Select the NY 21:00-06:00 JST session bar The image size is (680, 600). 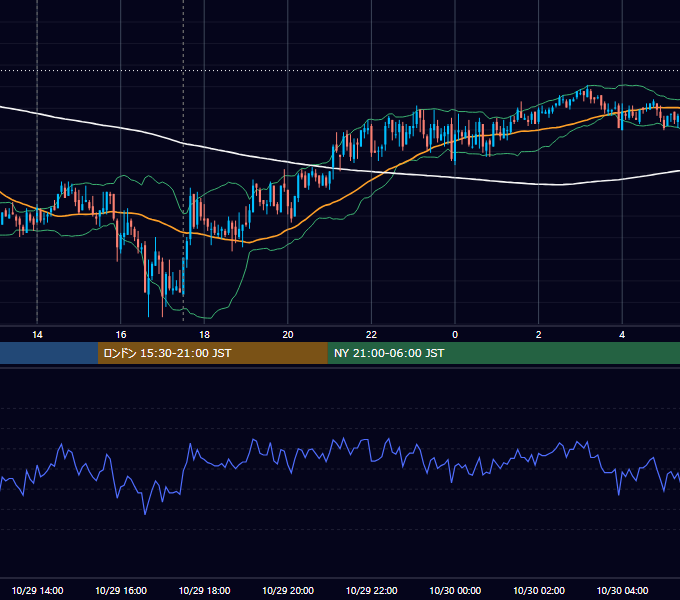(x=503, y=353)
